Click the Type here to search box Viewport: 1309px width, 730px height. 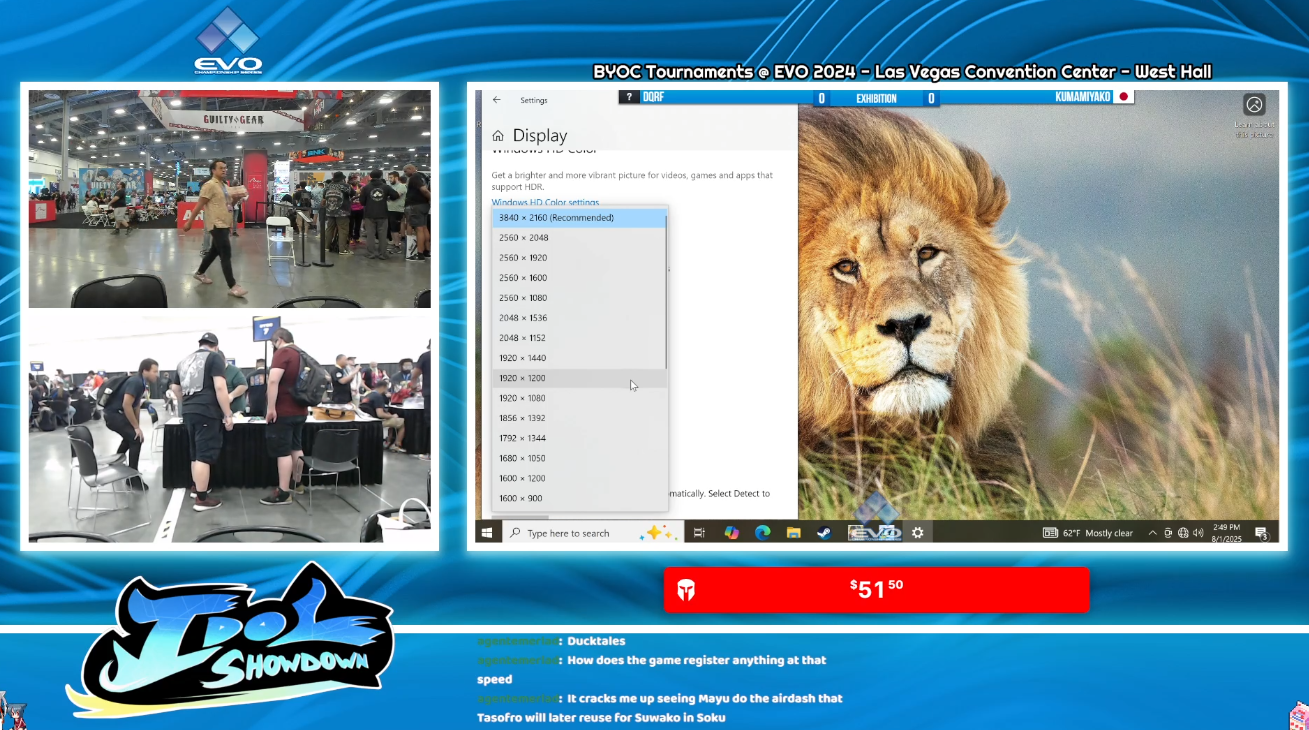592,533
